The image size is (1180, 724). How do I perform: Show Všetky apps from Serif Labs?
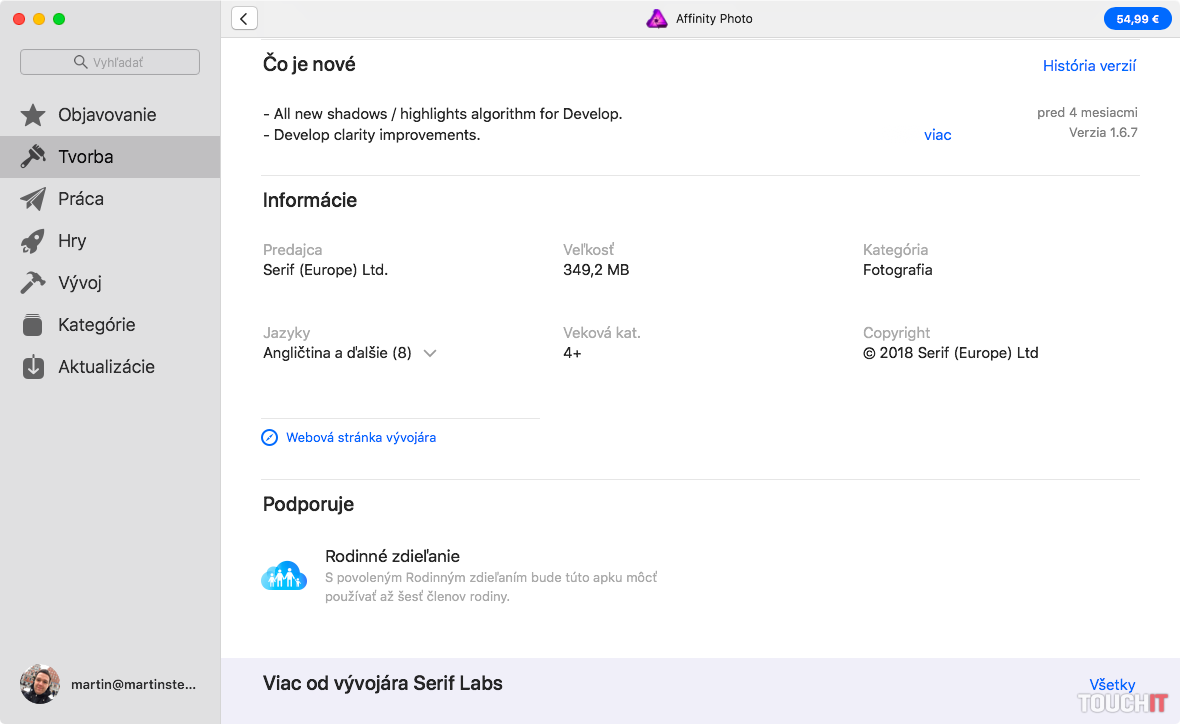click(x=1112, y=685)
